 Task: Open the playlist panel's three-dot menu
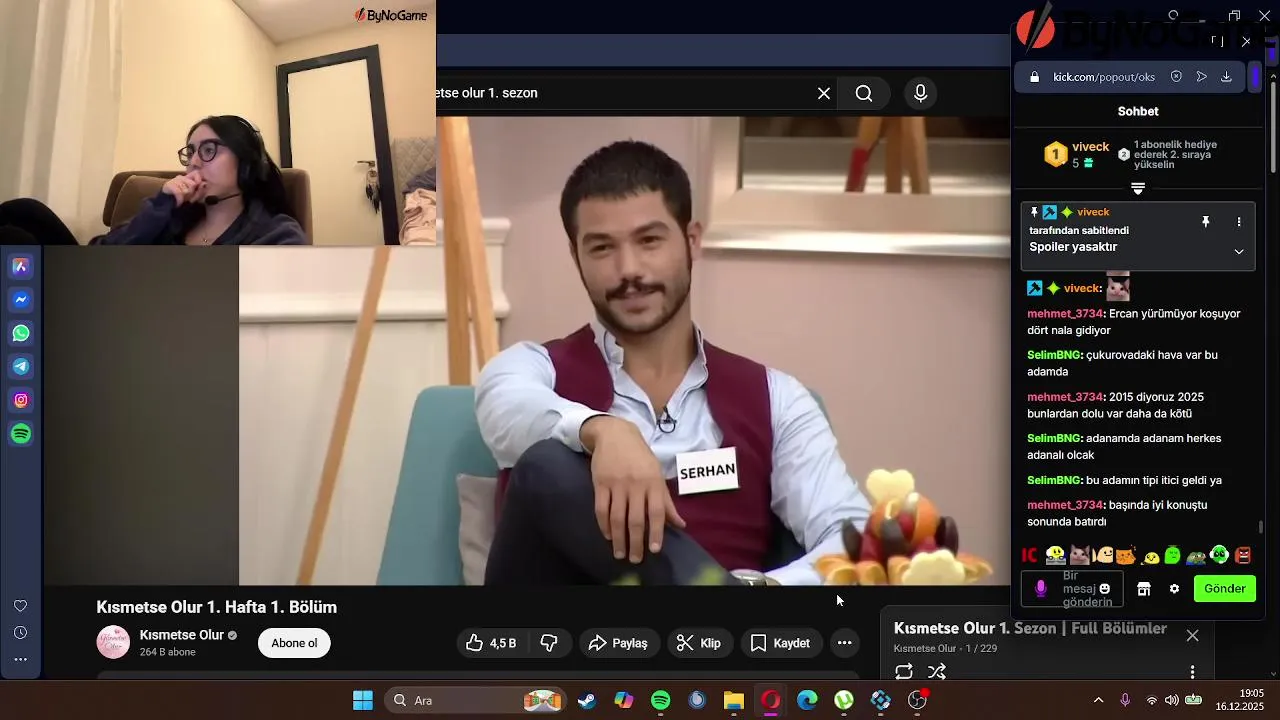1192,672
